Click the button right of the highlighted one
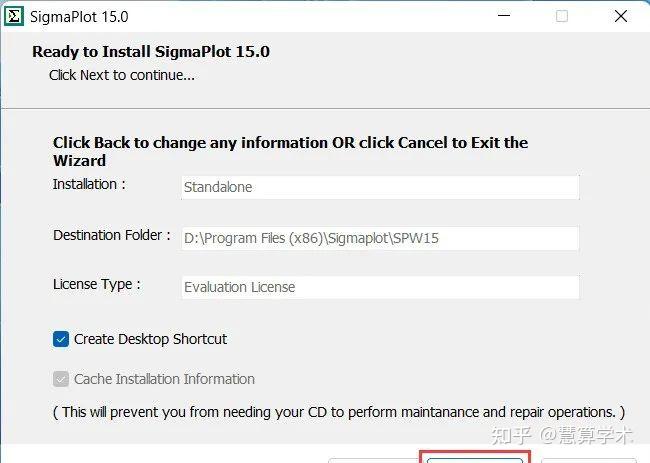The height and width of the screenshot is (463, 650). coord(586,459)
